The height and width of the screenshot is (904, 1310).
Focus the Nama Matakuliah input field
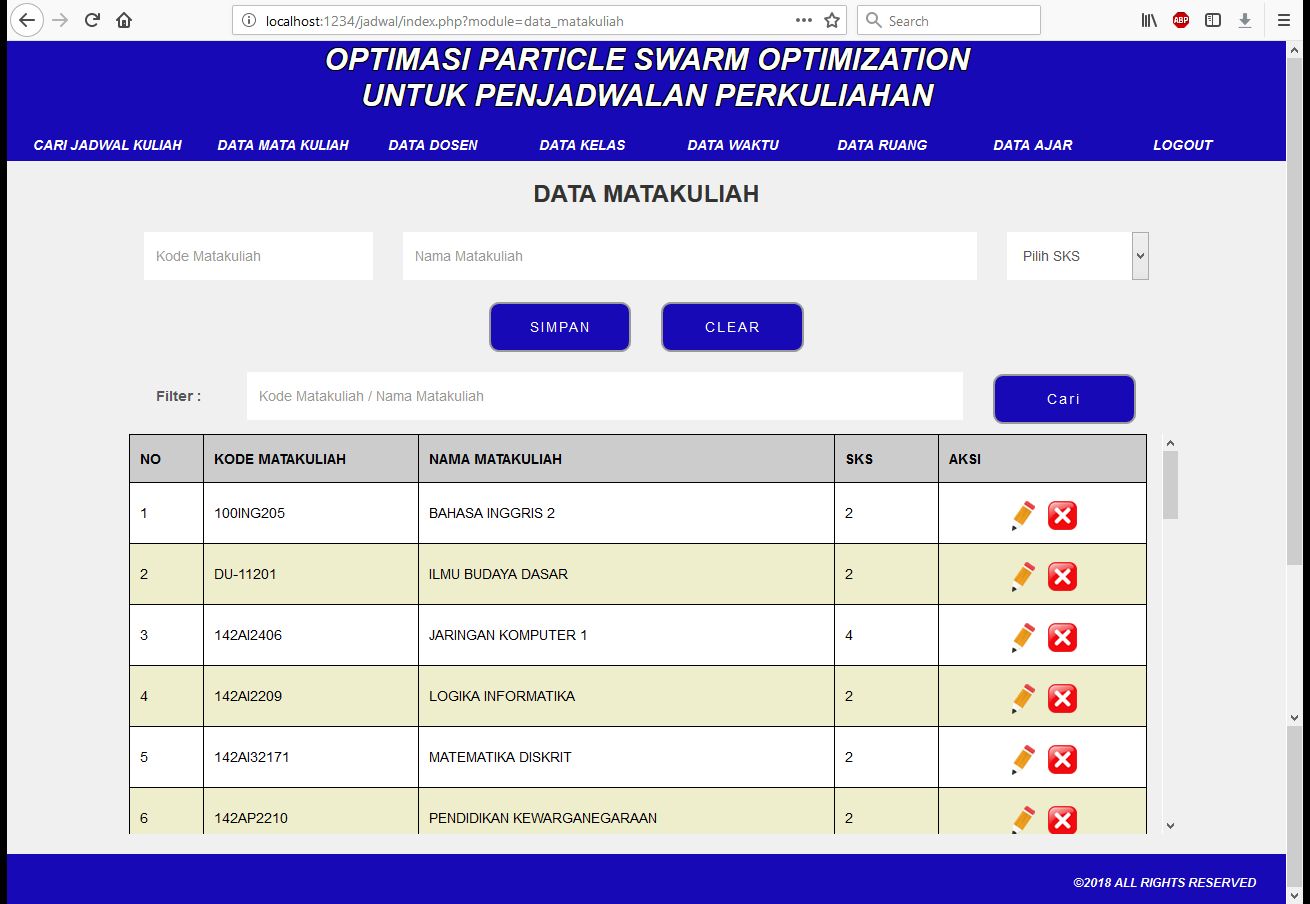pyautogui.click(x=689, y=256)
